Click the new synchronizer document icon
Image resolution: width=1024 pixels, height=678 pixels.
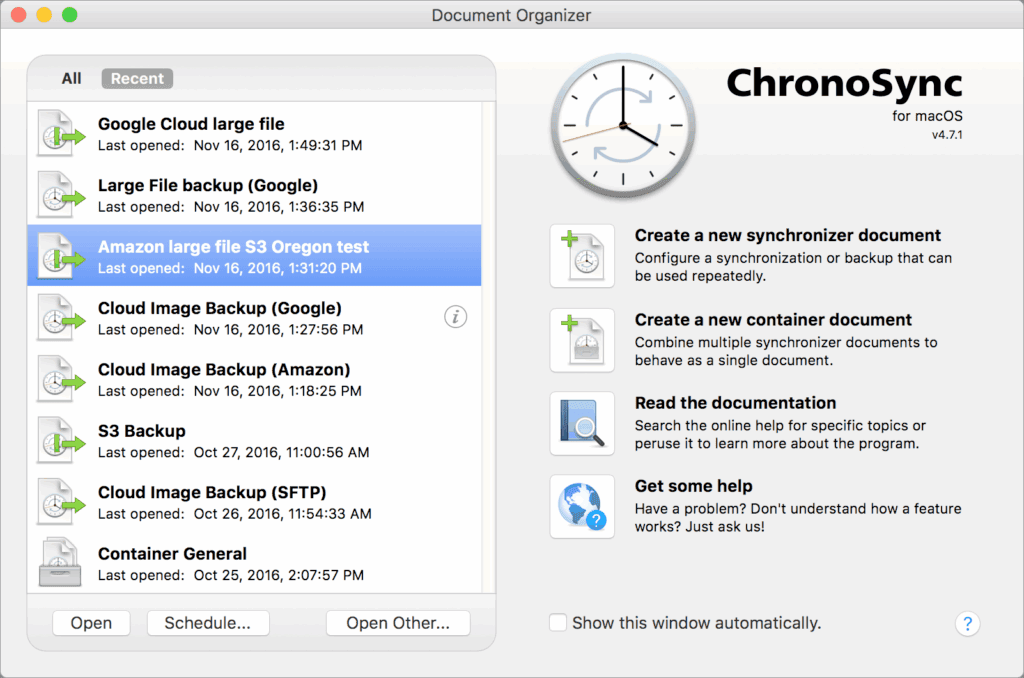(582, 256)
